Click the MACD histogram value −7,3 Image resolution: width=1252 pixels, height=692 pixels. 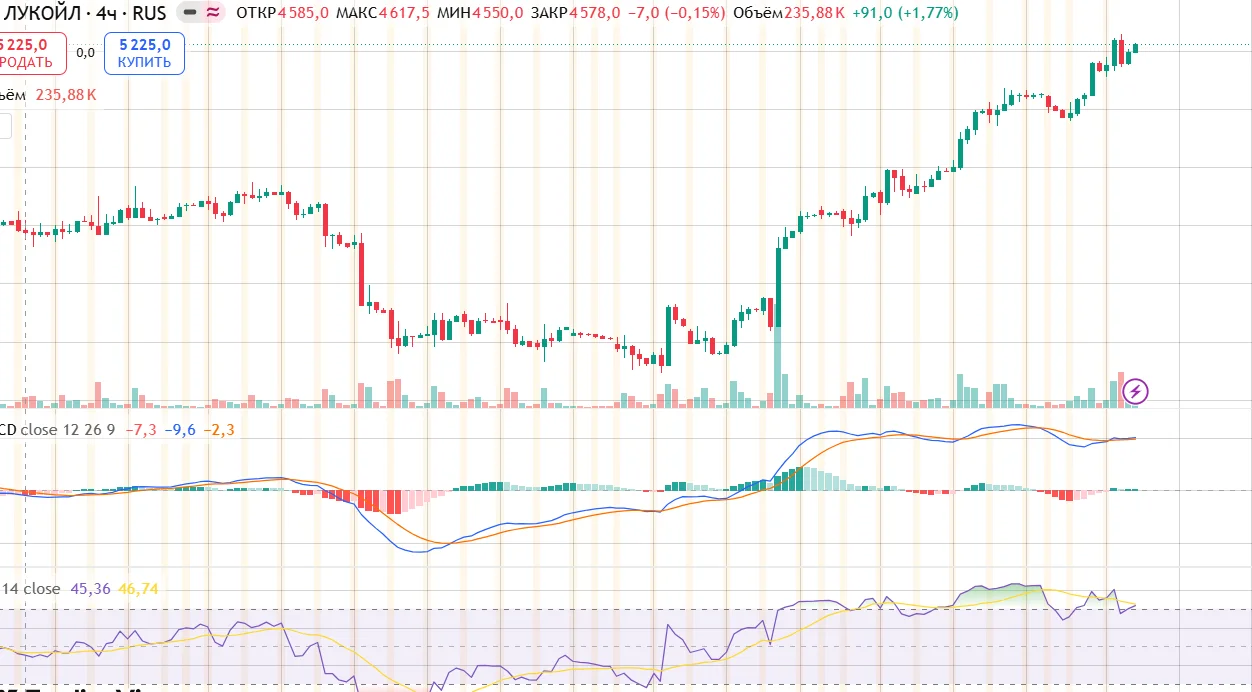click(x=140, y=429)
